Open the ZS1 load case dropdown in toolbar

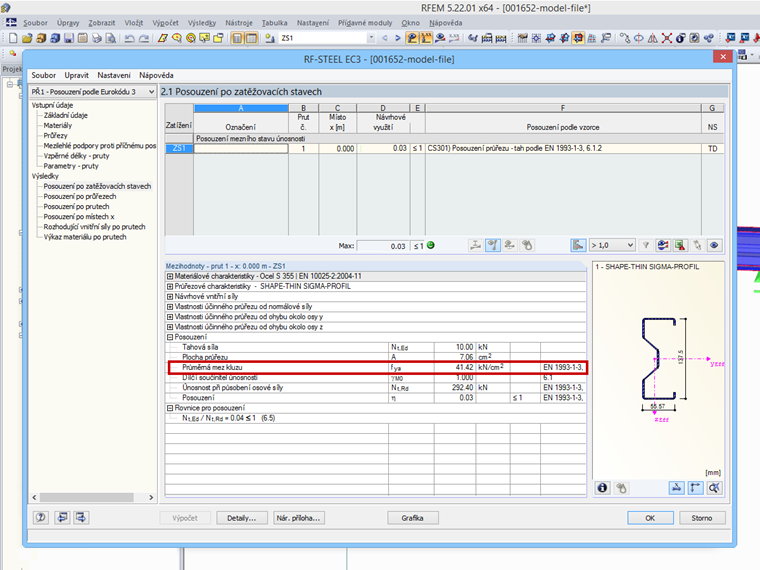[371, 38]
